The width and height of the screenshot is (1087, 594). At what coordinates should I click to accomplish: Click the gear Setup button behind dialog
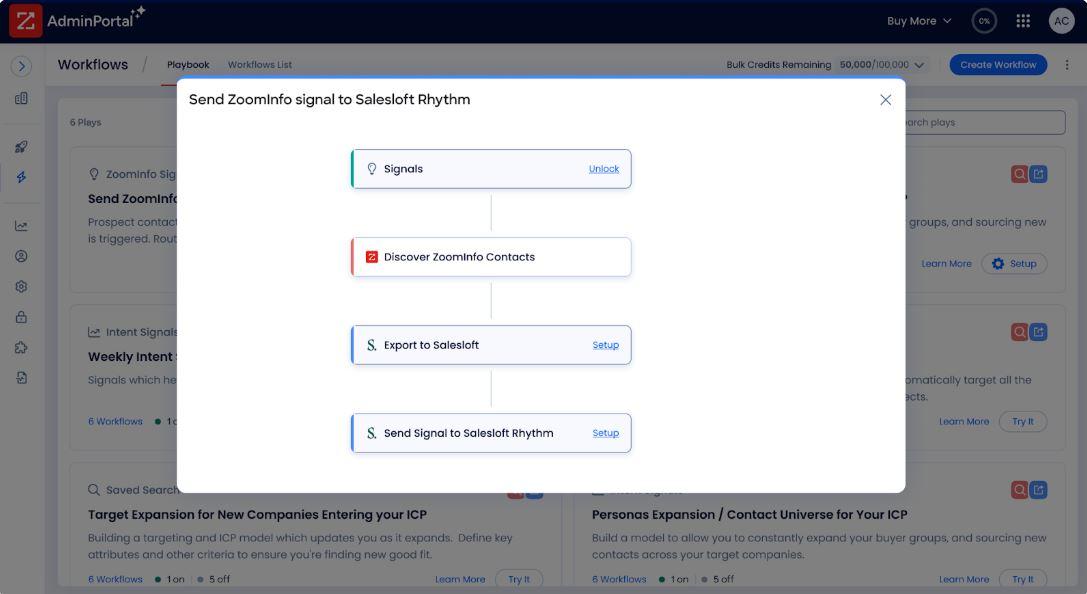pyautogui.click(x=1014, y=263)
